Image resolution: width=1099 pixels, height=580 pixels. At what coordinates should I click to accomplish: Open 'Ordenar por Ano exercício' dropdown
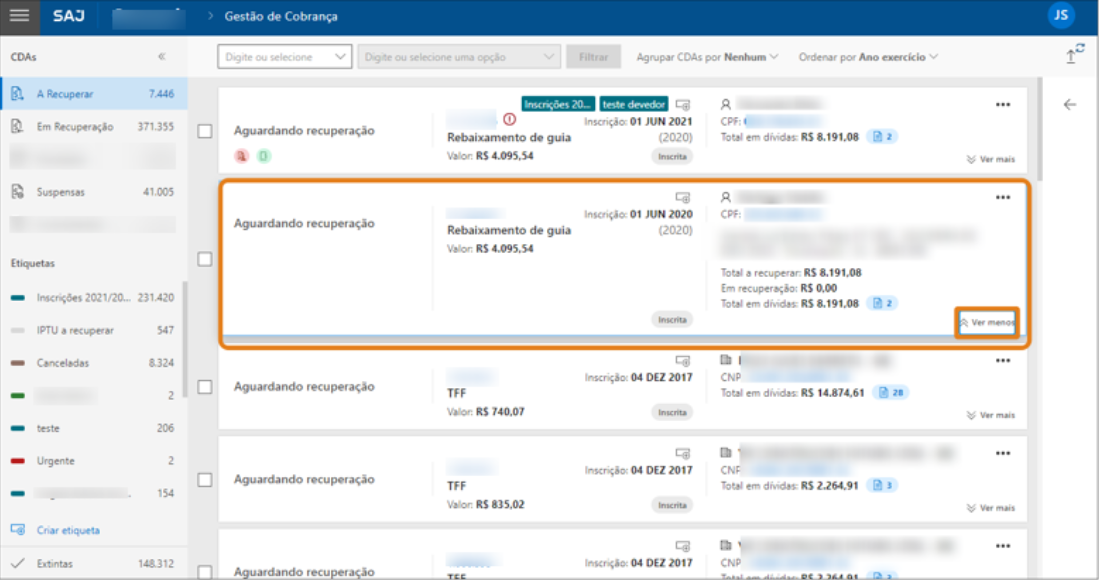point(868,57)
